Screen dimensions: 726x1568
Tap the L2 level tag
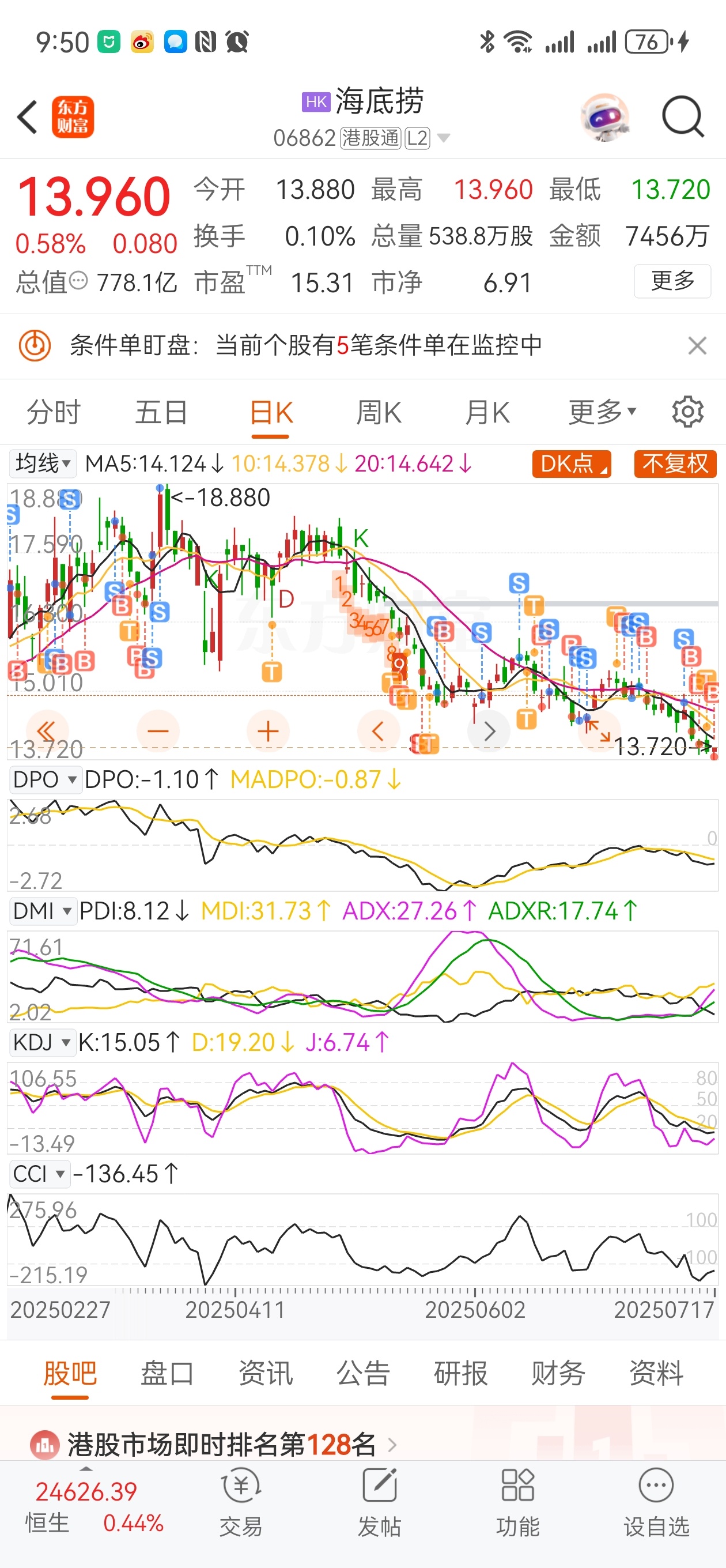pyautogui.click(x=418, y=138)
